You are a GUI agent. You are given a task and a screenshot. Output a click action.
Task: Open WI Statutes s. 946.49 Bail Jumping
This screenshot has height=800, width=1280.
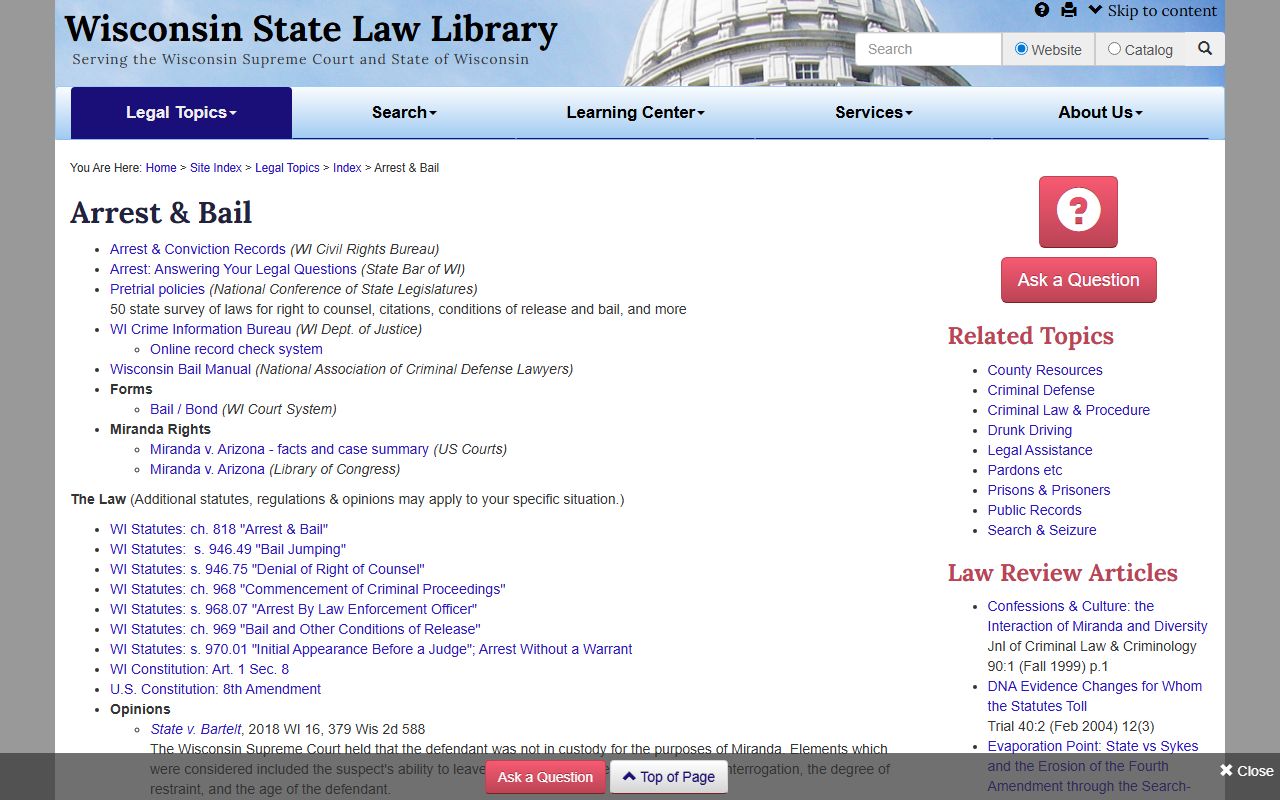228,549
